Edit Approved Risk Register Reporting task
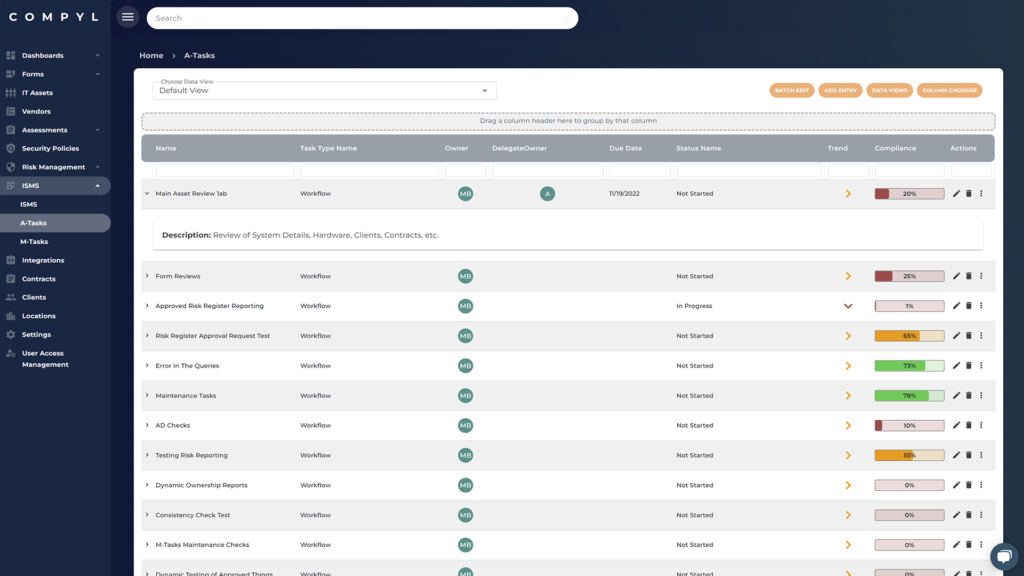Image resolution: width=1024 pixels, height=576 pixels. (x=956, y=306)
